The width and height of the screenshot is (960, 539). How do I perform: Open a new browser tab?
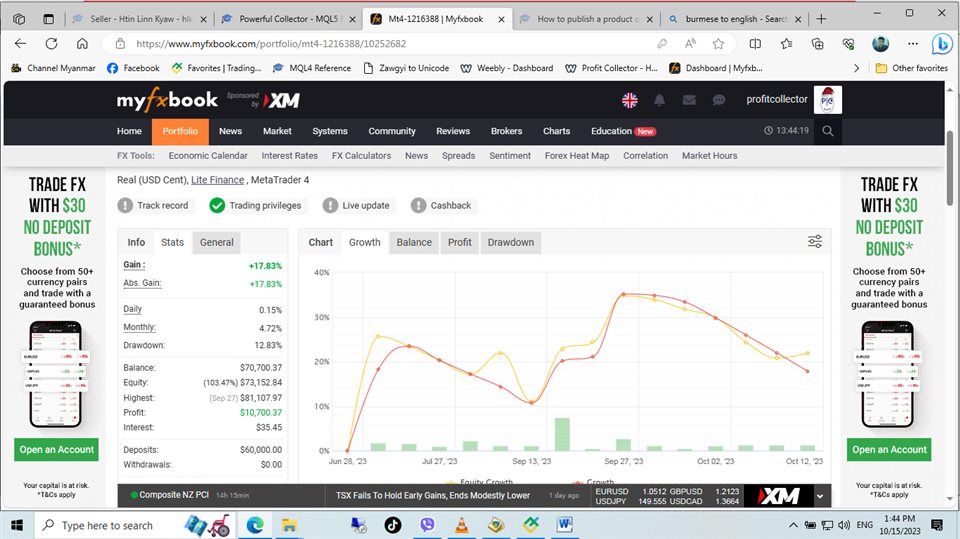(821, 19)
